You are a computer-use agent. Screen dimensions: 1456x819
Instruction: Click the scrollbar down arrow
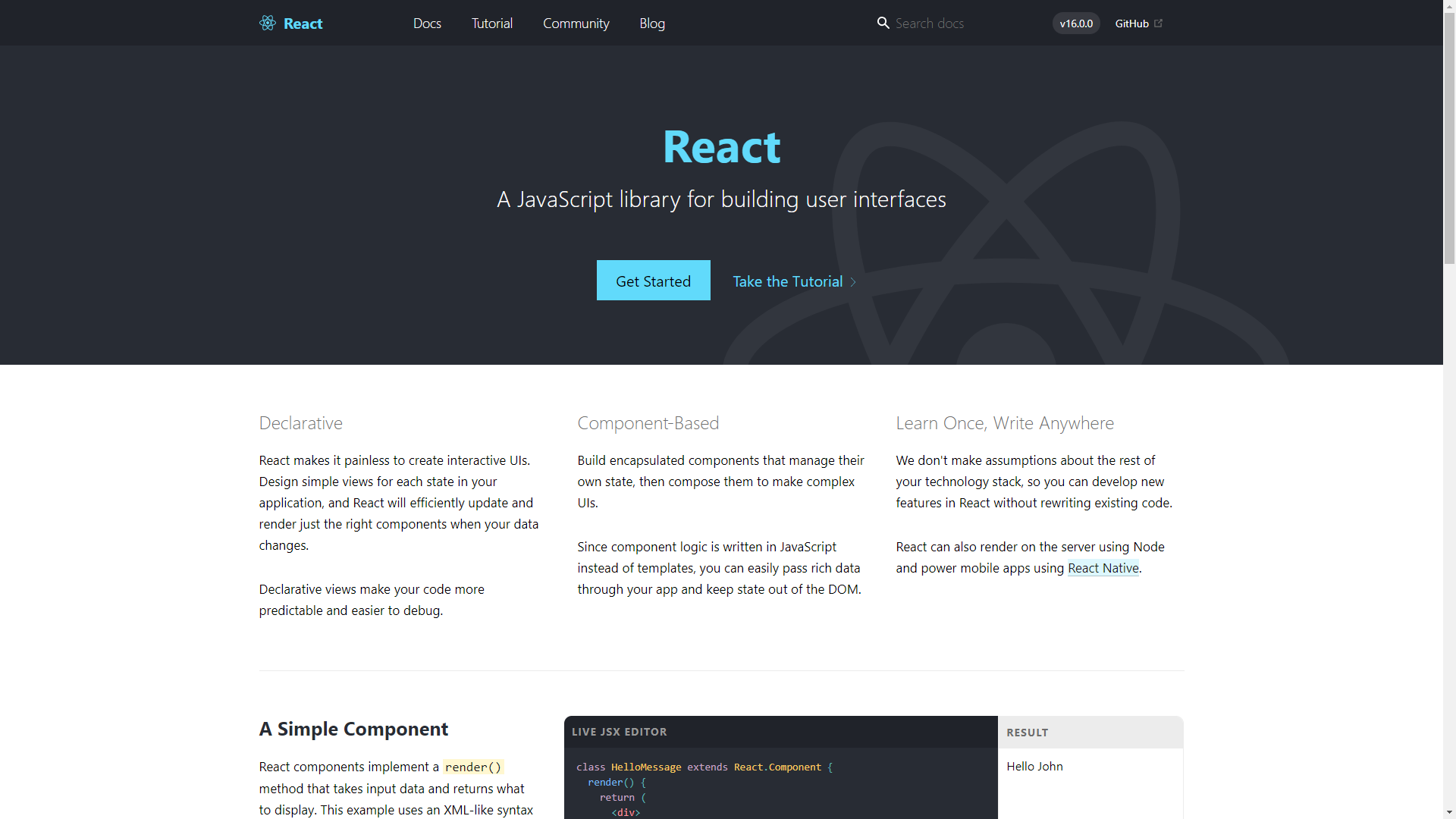(1449, 812)
